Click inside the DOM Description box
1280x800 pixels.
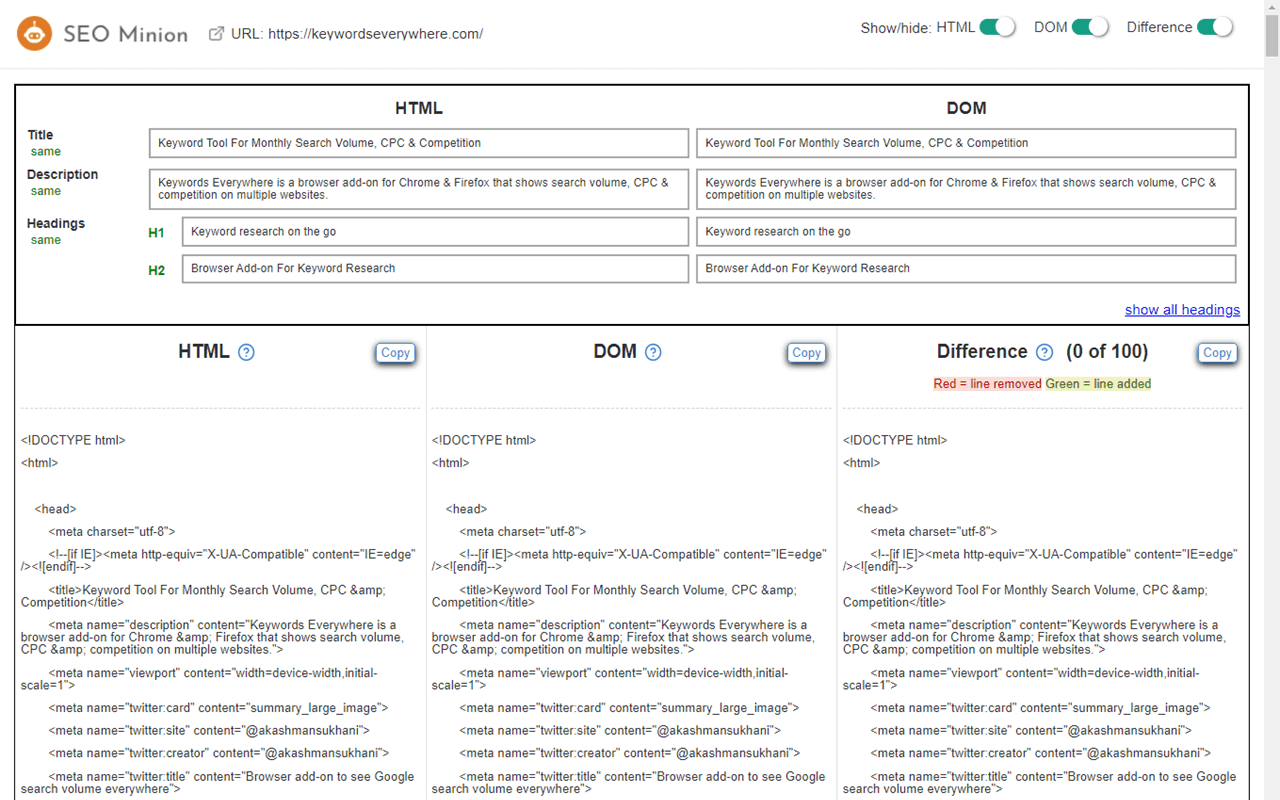click(x=966, y=189)
